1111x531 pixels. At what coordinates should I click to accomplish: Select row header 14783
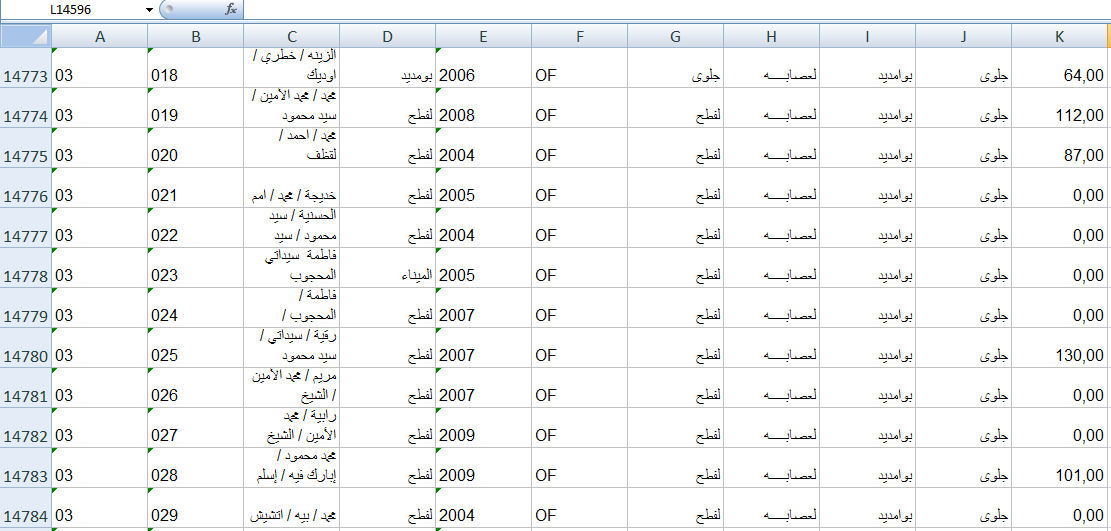click(x=26, y=467)
